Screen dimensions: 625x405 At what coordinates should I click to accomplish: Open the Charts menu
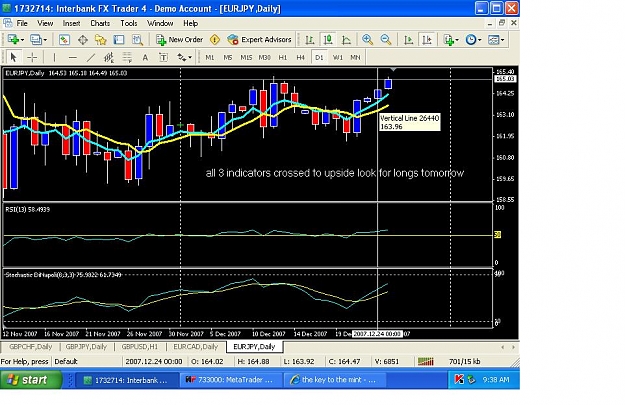100,23
